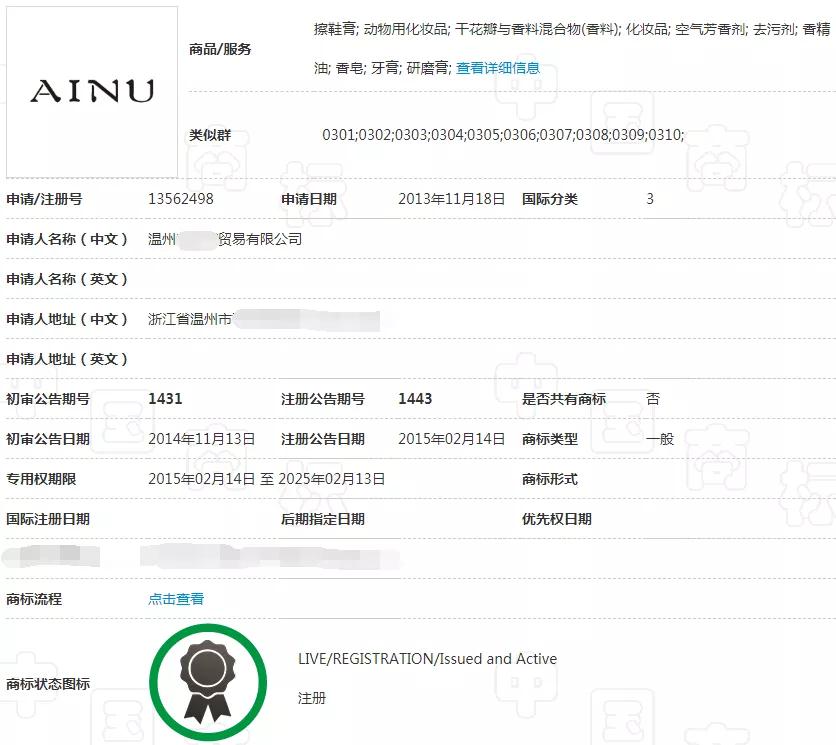Select application date 2013年11月18日

click(451, 199)
